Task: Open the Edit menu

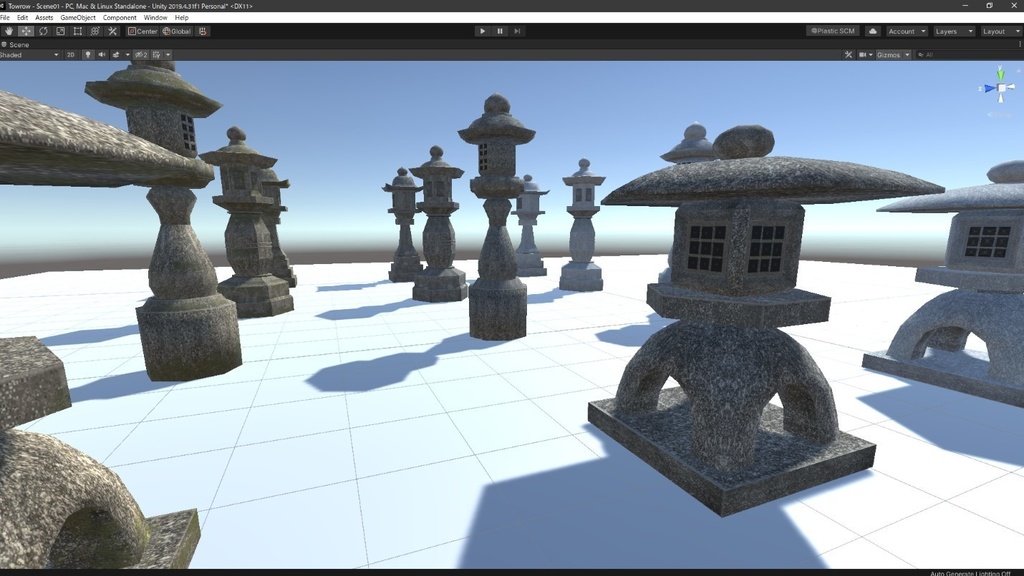Action: pos(22,18)
